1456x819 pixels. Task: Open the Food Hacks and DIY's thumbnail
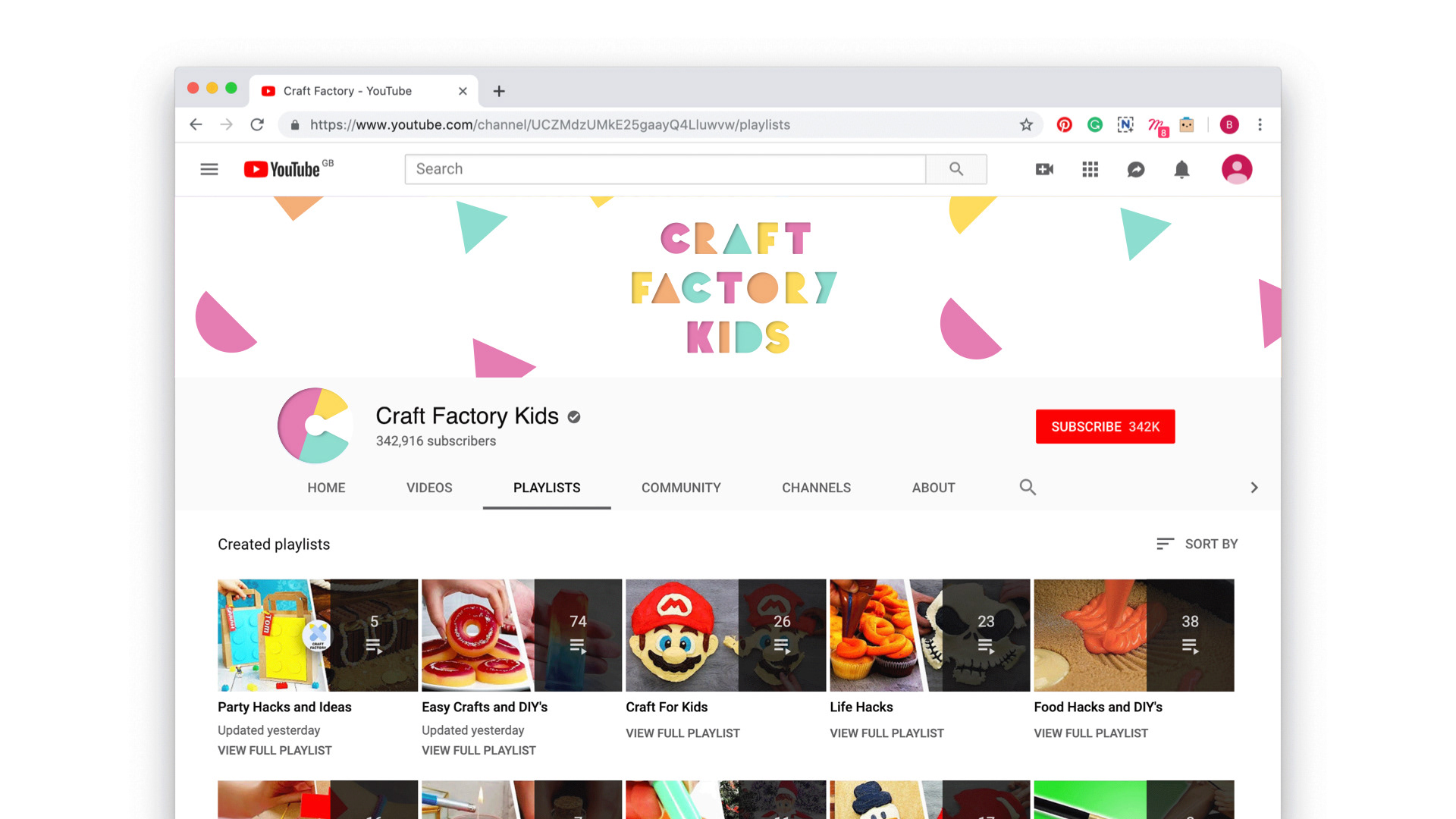[1134, 635]
